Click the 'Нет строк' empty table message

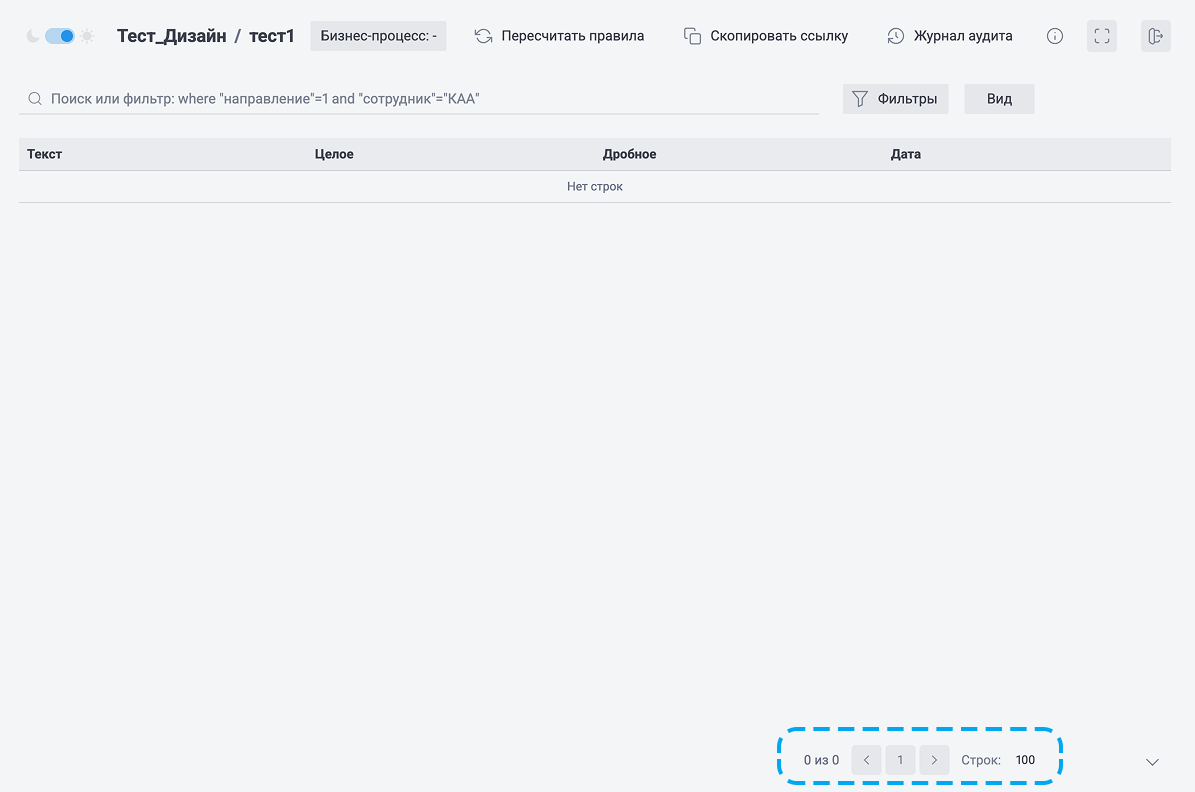594,187
